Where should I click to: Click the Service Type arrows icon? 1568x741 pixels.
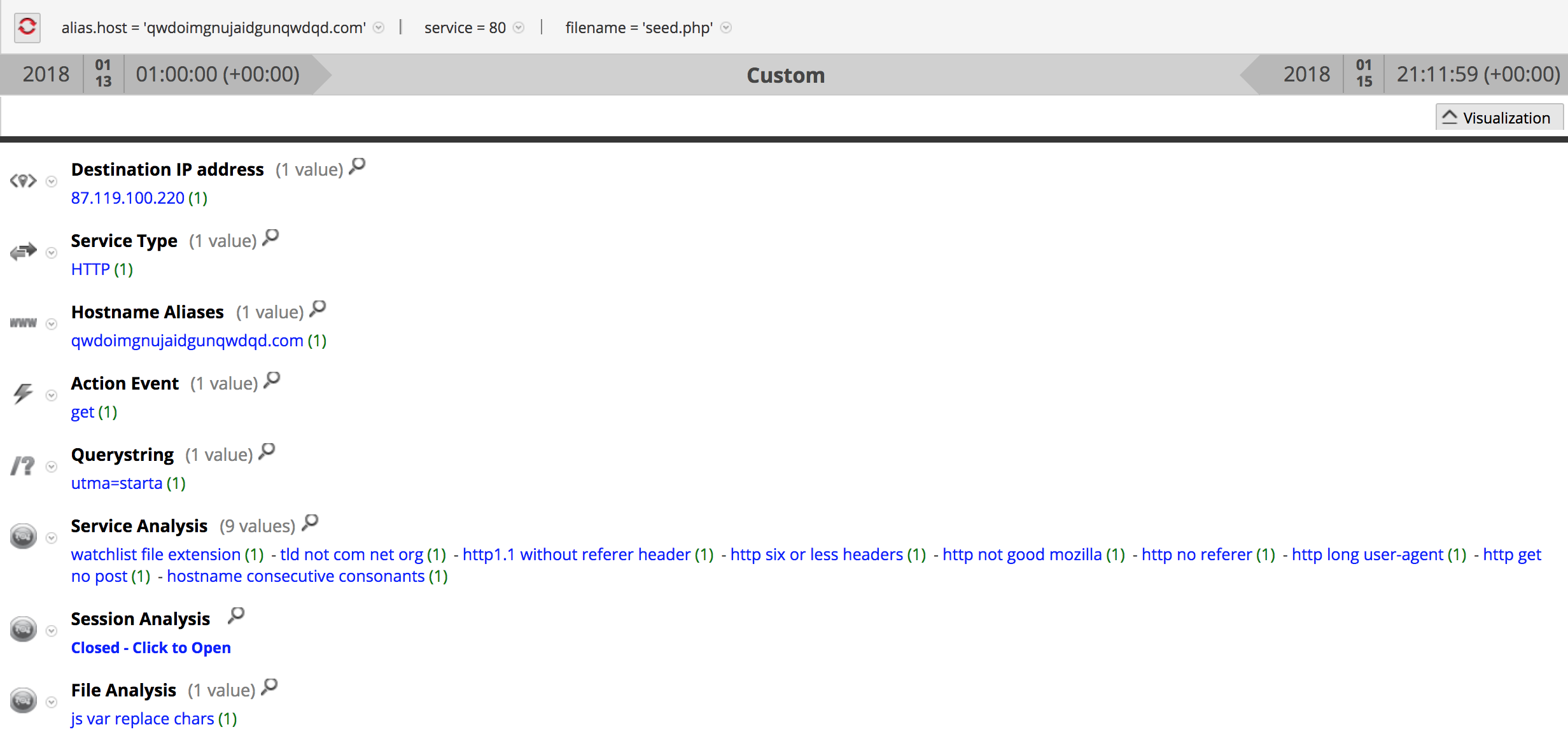pos(23,251)
